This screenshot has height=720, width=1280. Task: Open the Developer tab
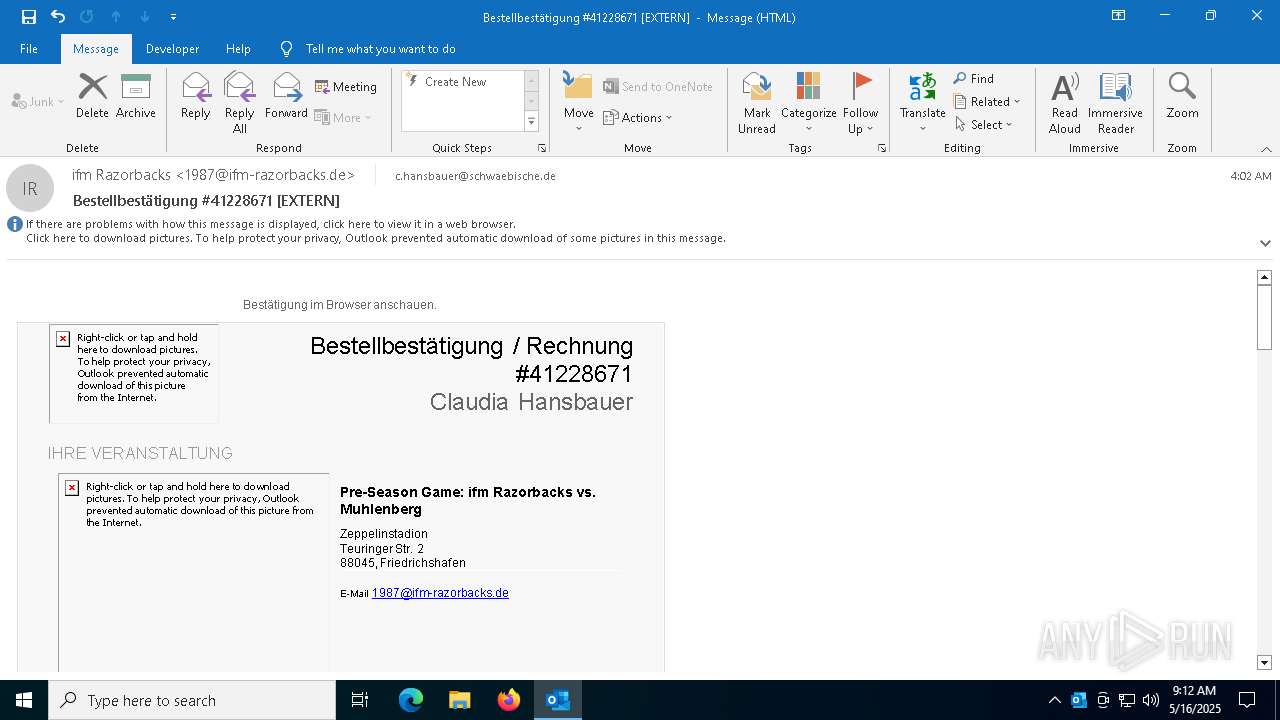[172, 49]
